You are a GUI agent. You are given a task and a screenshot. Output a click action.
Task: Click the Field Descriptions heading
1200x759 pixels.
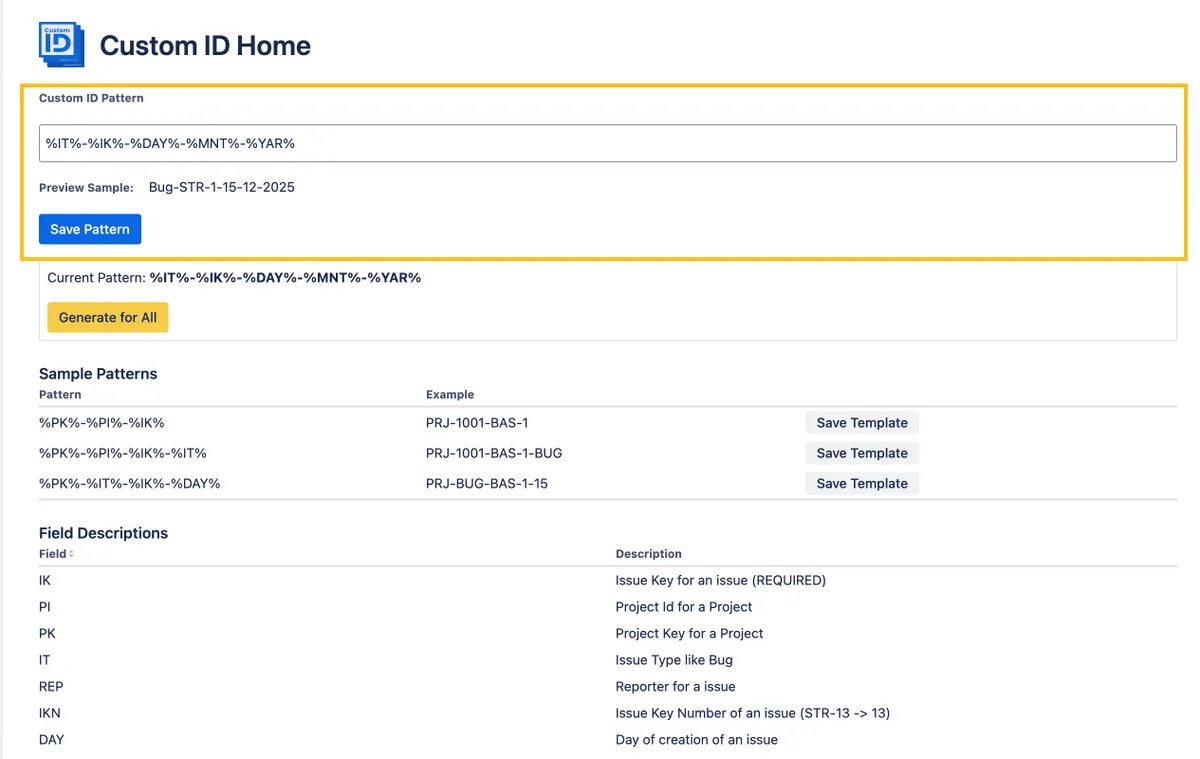[103, 533]
